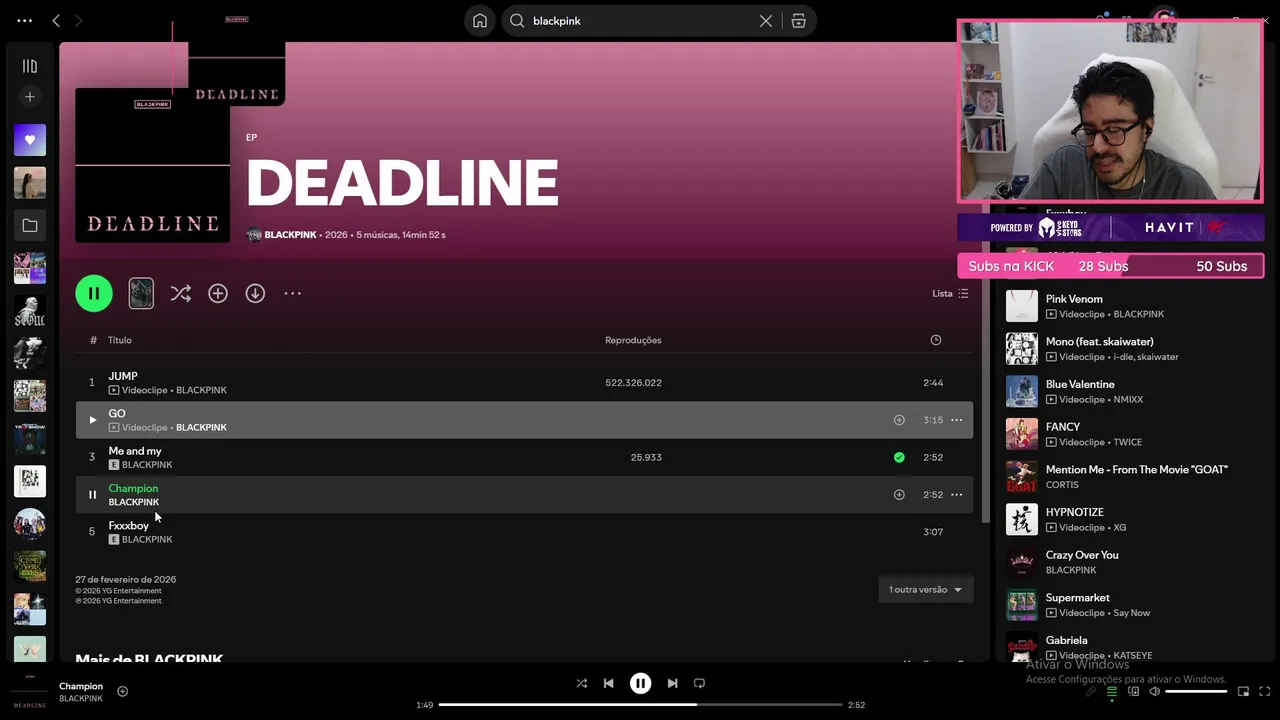The height and width of the screenshot is (720, 1280).
Task: Select the JUMP track row
Action: [524, 383]
